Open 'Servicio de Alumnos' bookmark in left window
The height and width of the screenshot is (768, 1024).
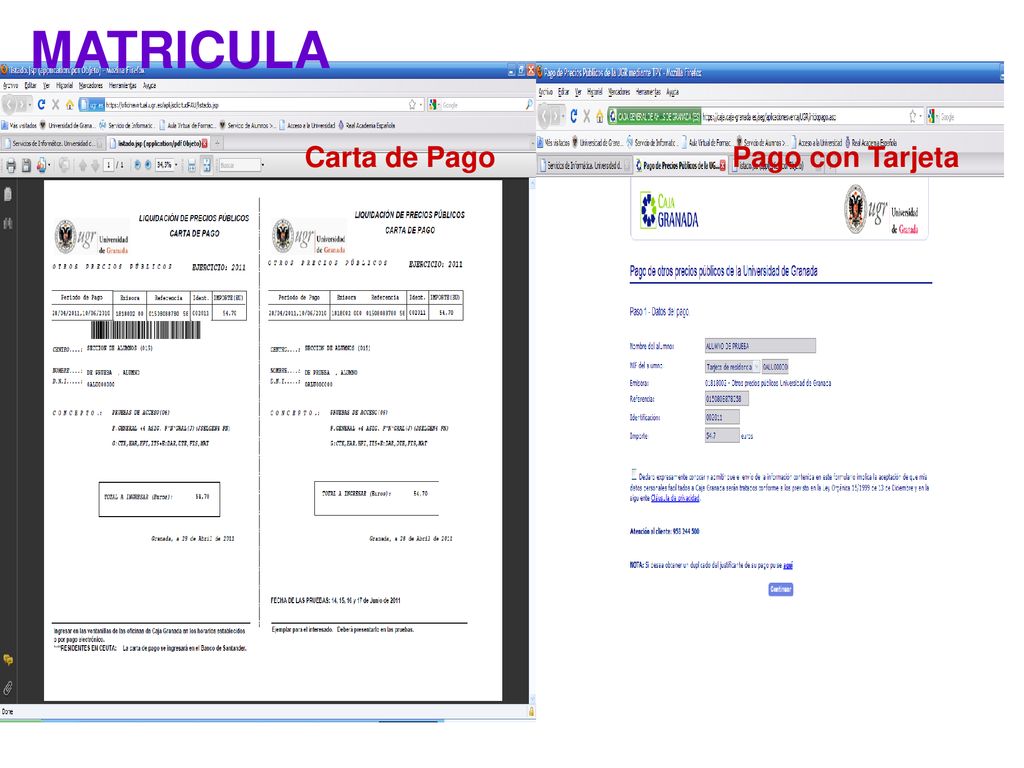tap(248, 125)
